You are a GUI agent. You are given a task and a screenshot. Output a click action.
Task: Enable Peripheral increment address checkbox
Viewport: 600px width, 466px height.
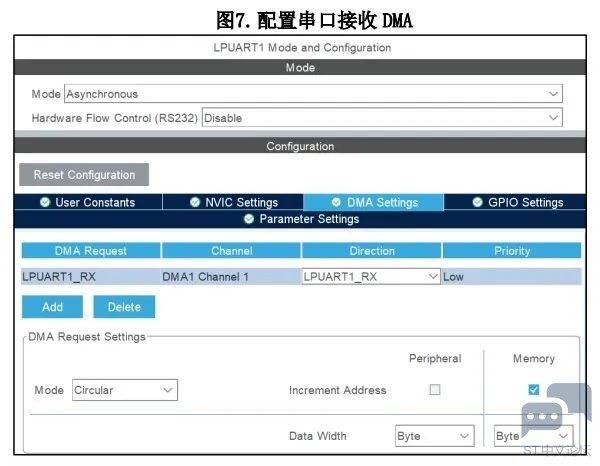coord(435,389)
